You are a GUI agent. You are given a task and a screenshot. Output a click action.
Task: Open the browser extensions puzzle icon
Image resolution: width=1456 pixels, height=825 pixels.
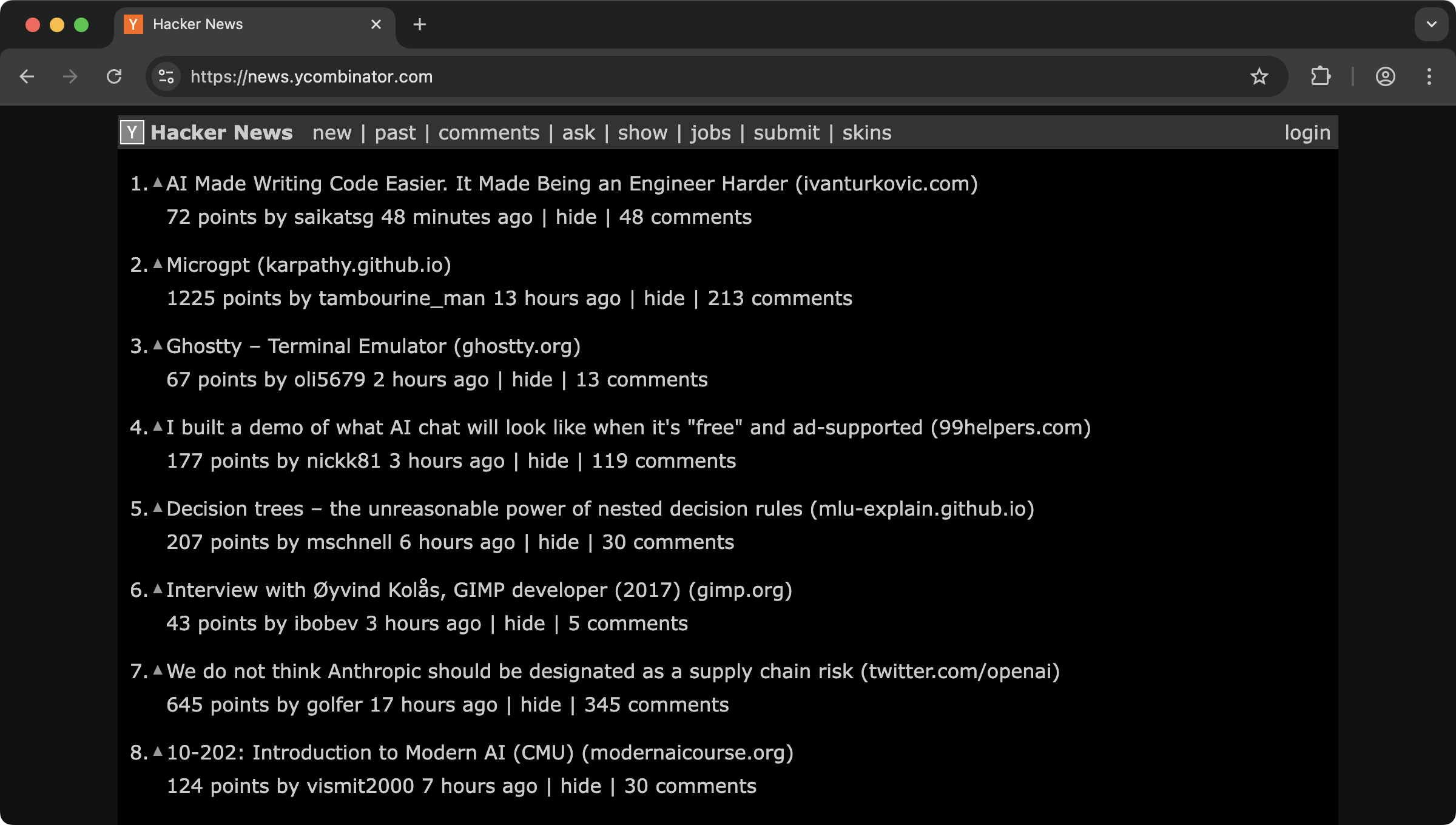click(x=1321, y=76)
